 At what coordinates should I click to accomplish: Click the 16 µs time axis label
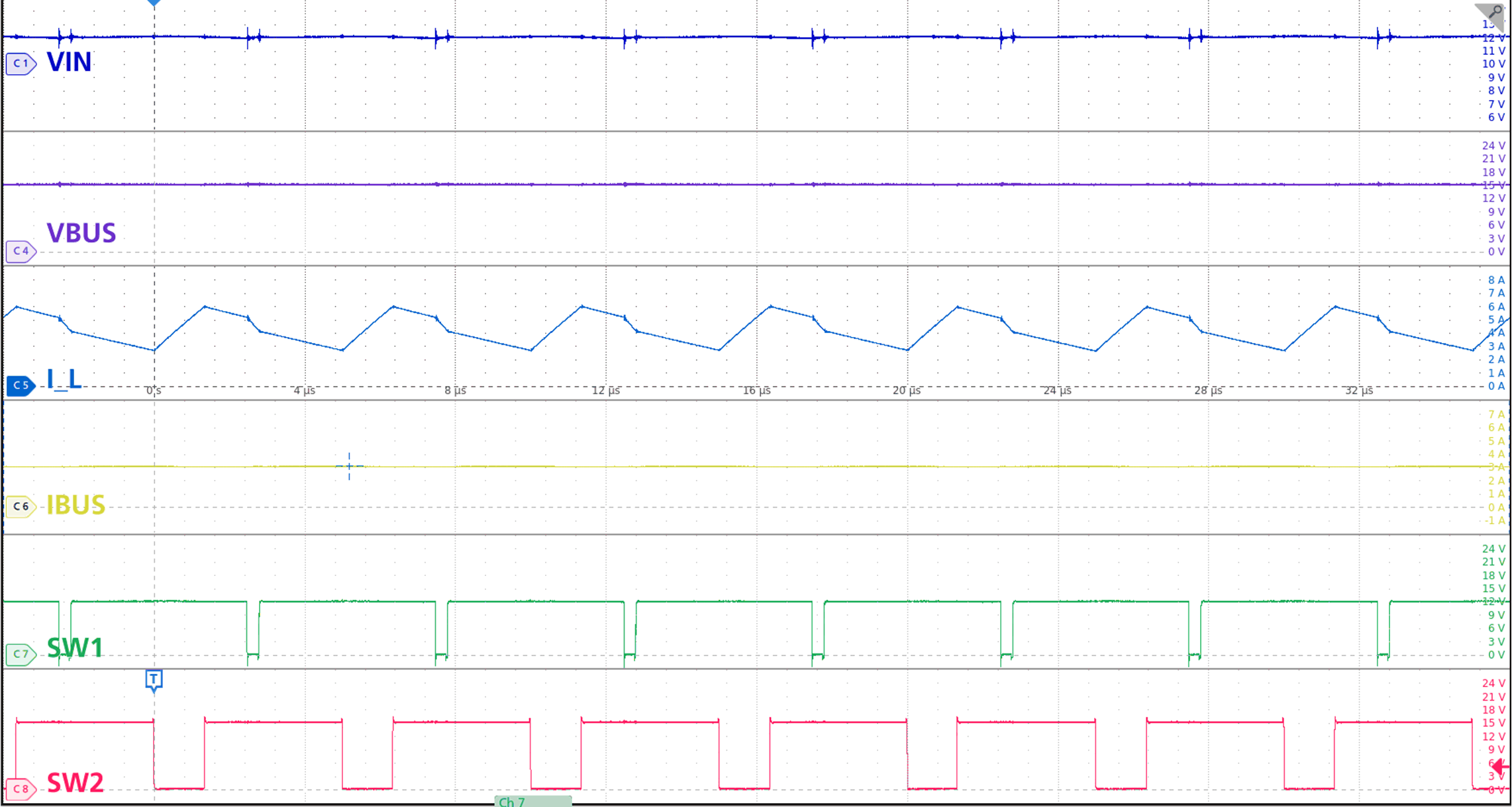[x=757, y=391]
